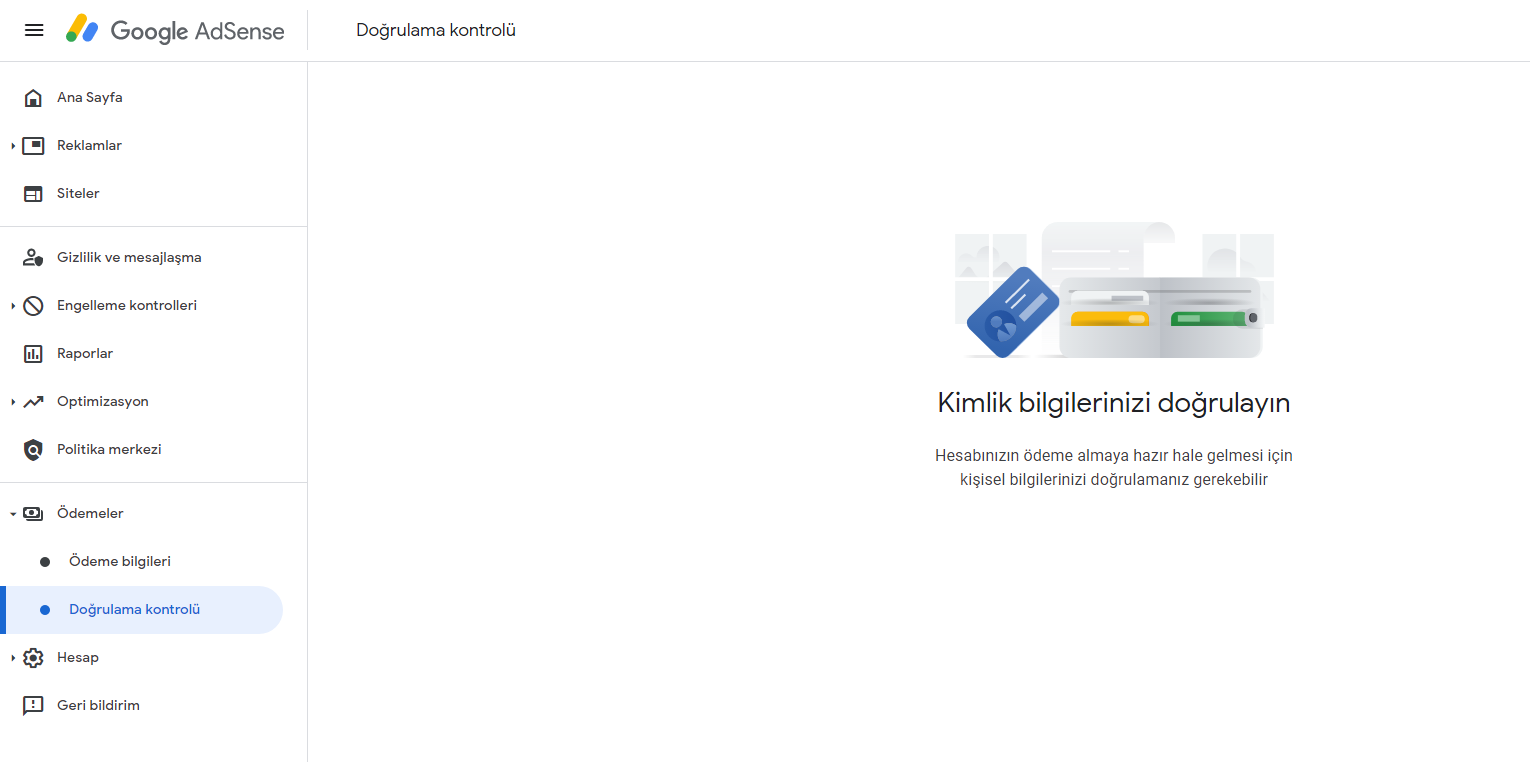Click the Geri bildirim feedback icon
This screenshot has width=1530, height=762.
33,706
